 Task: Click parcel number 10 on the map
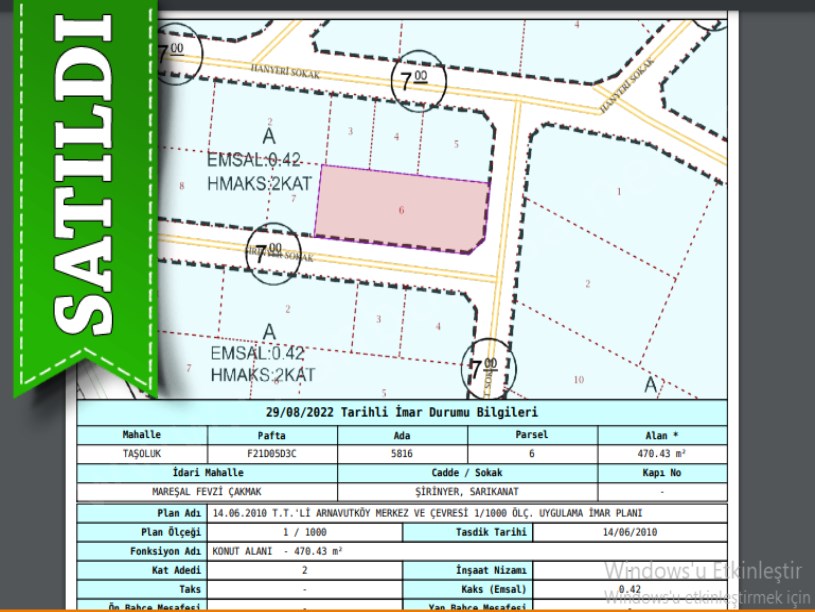pyautogui.click(x=578, y=380)
